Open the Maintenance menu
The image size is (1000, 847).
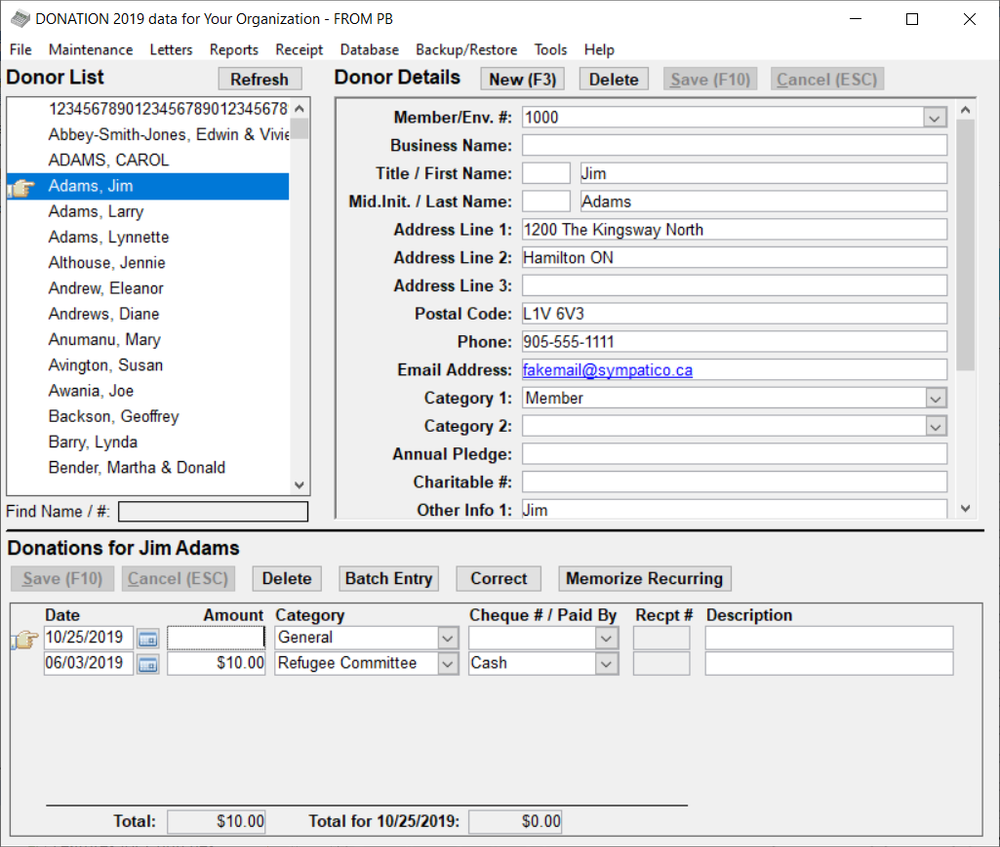(x=90, y=50)
